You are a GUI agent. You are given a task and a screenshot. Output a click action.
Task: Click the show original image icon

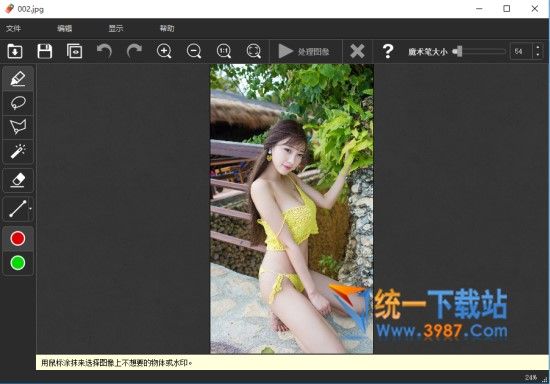pyautogui.click(x=74, y=51)
